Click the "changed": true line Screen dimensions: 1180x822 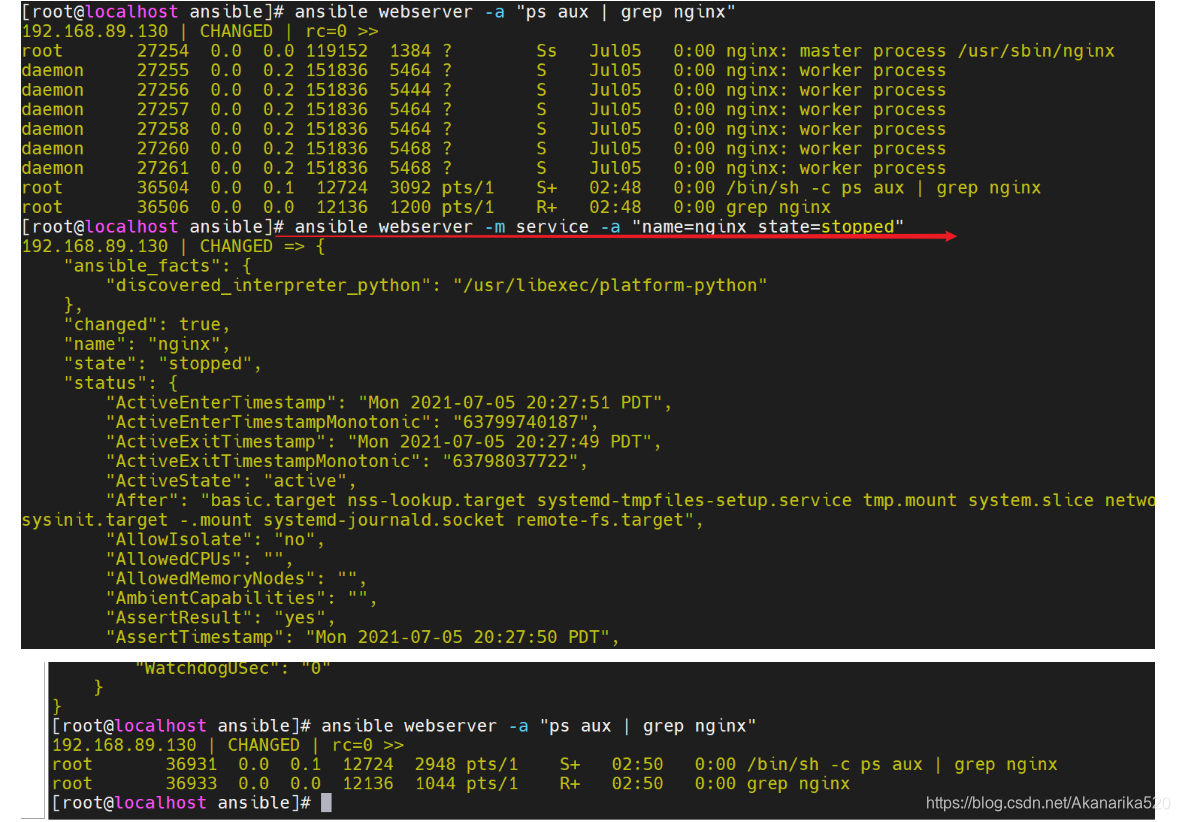pyautogui.click(x=147, y=325)
